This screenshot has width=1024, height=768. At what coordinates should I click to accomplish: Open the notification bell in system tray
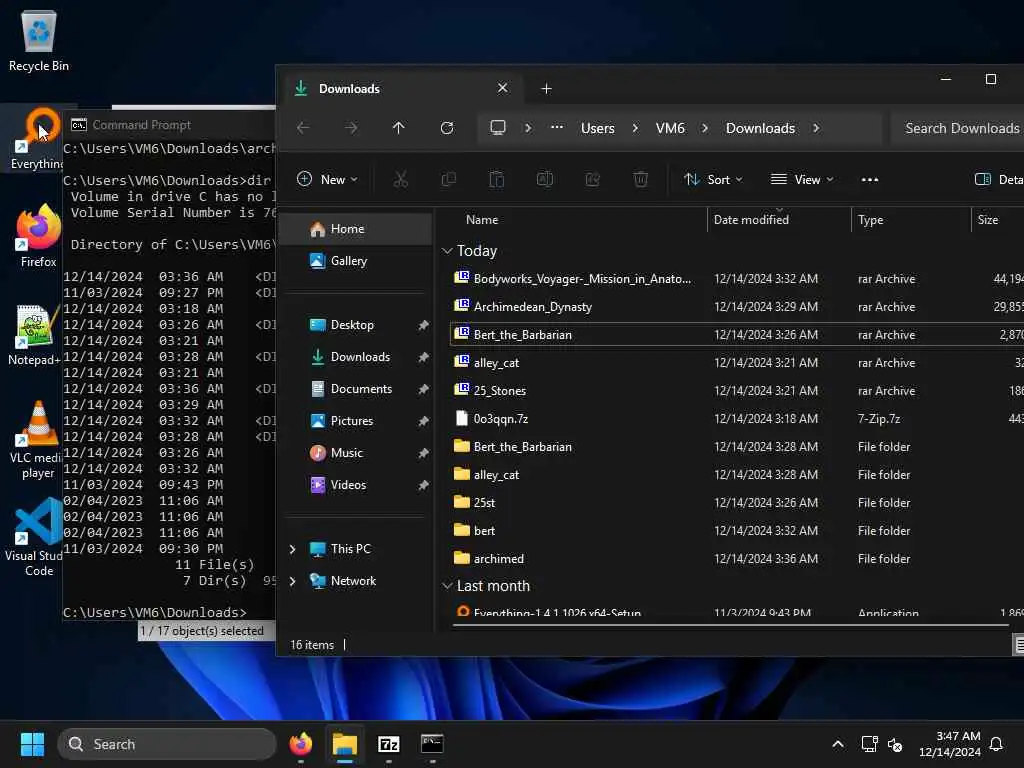996,744
